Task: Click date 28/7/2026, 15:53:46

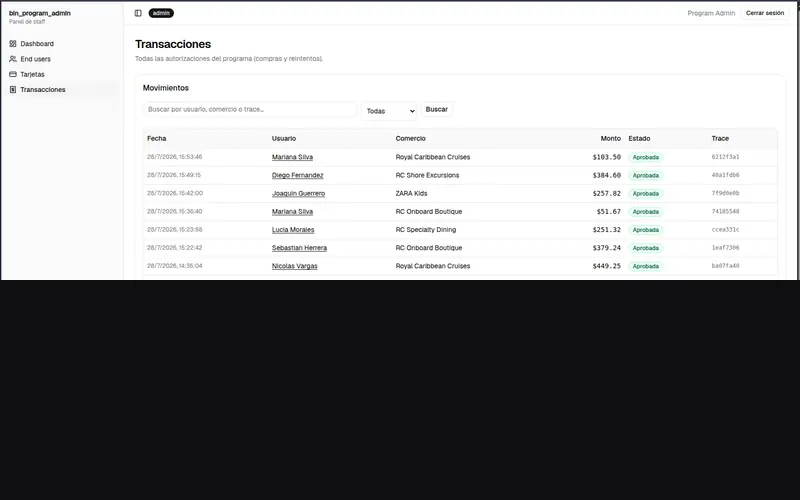Action: pos(174,157)
